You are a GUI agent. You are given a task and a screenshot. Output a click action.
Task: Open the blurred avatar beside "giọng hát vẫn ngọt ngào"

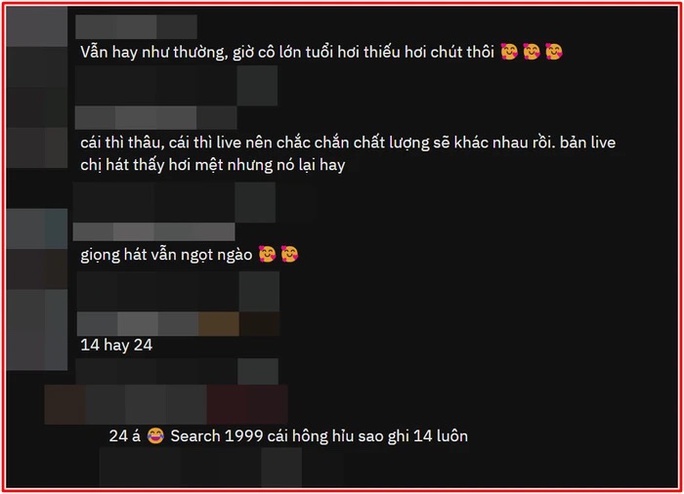coord(37,229)
